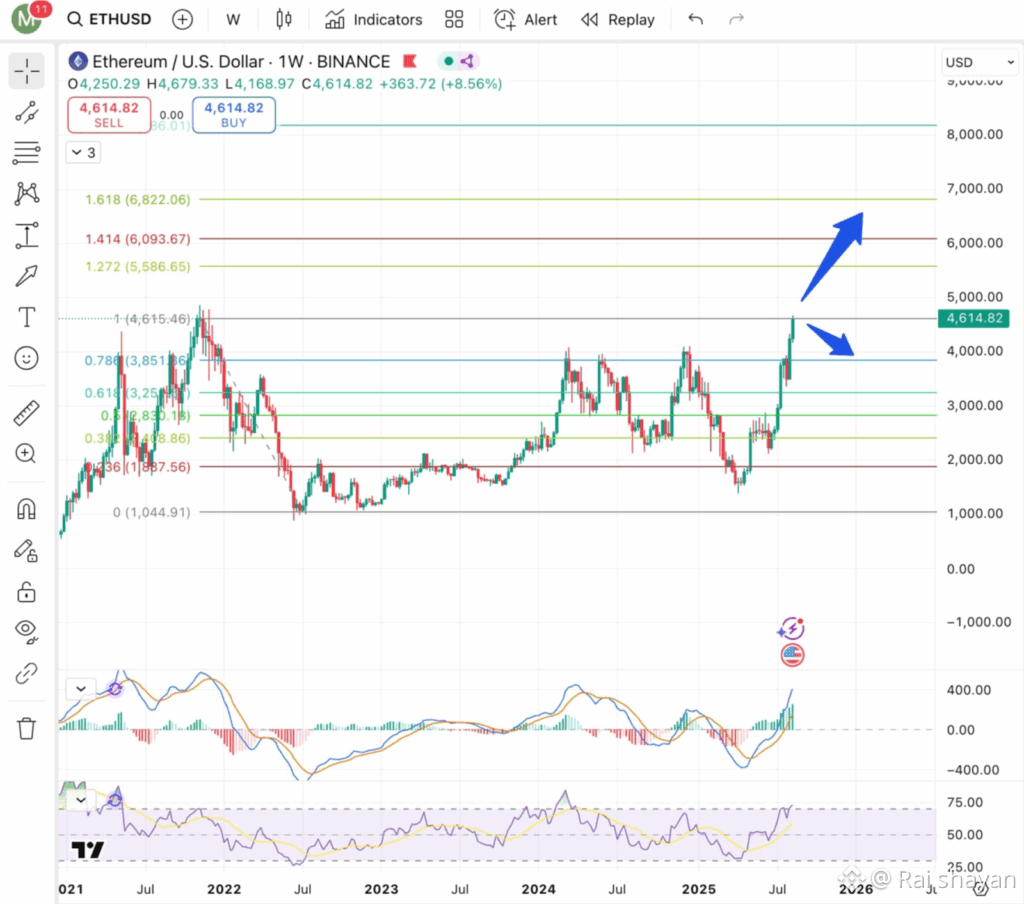Click the link drawings chain icon
Screen dimensions: 1024x904
pyautogui.click(x=26, y=673)
